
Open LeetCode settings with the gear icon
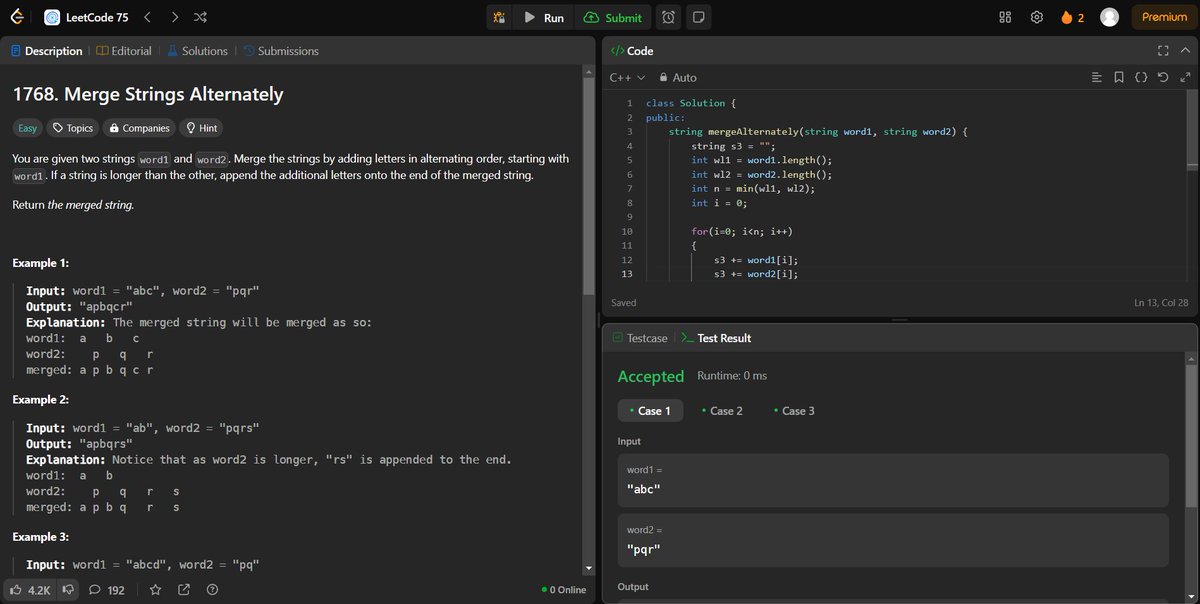(x=1037, y=17)
